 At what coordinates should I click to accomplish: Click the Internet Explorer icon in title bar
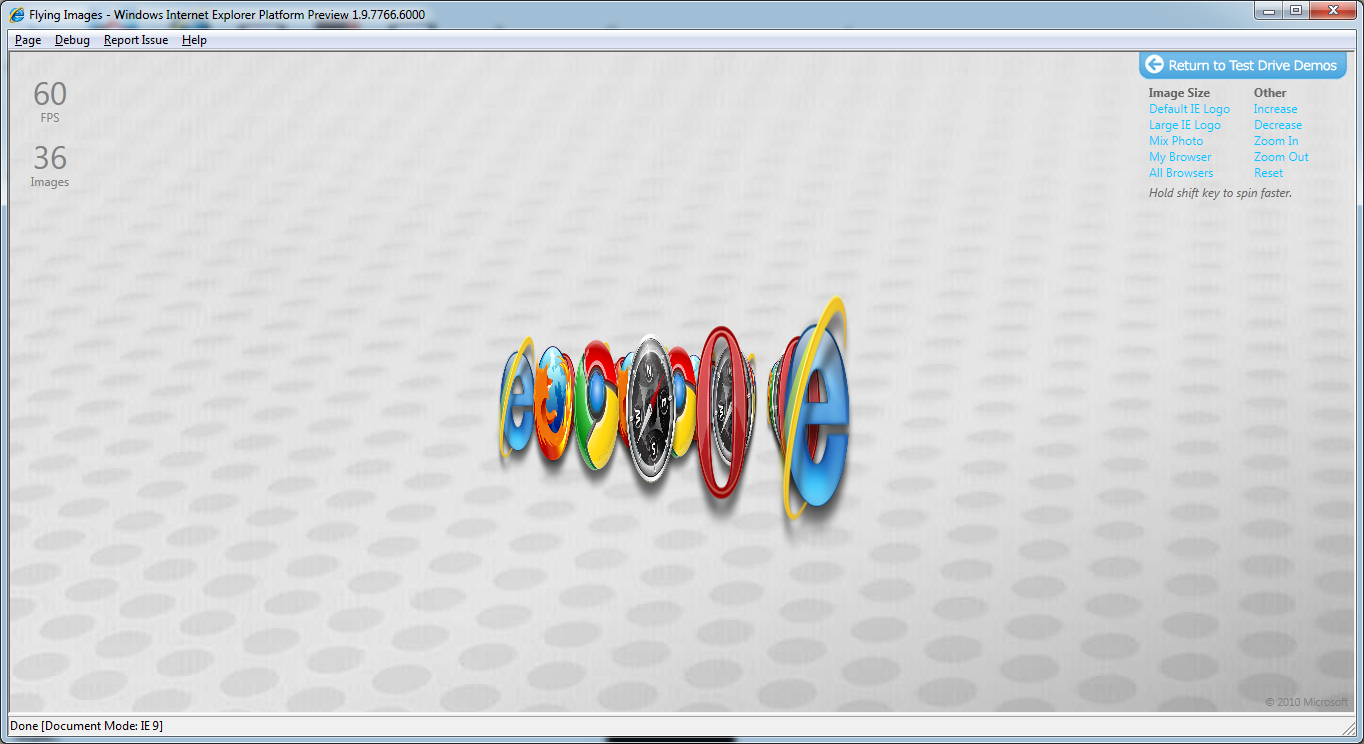pyautogui.click(x=17, y=15)
